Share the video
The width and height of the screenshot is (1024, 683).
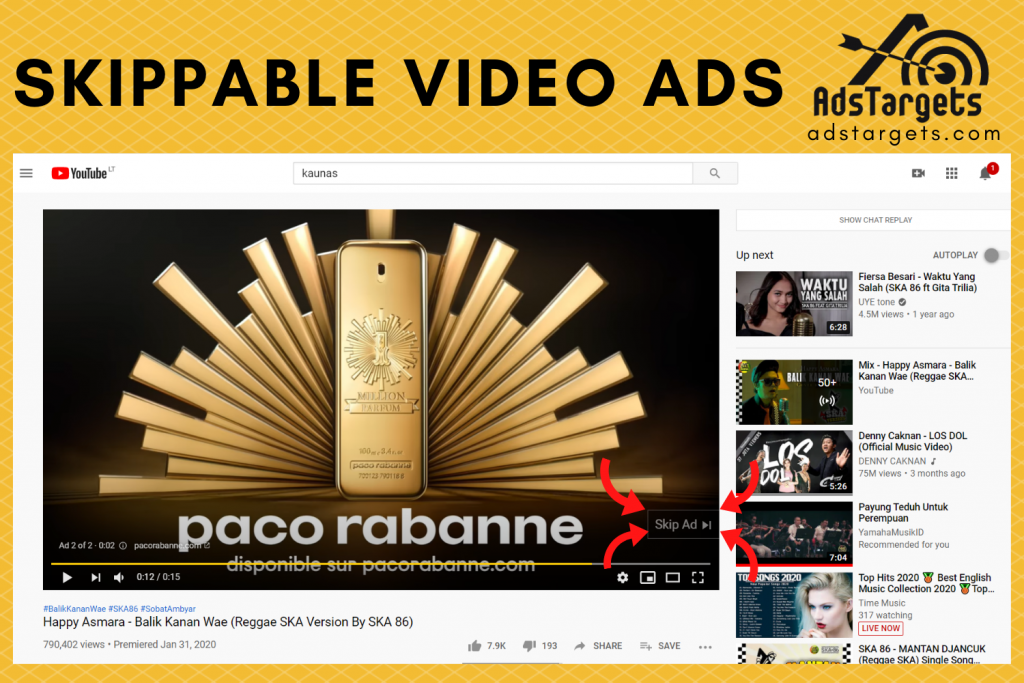tap(598, 646)
